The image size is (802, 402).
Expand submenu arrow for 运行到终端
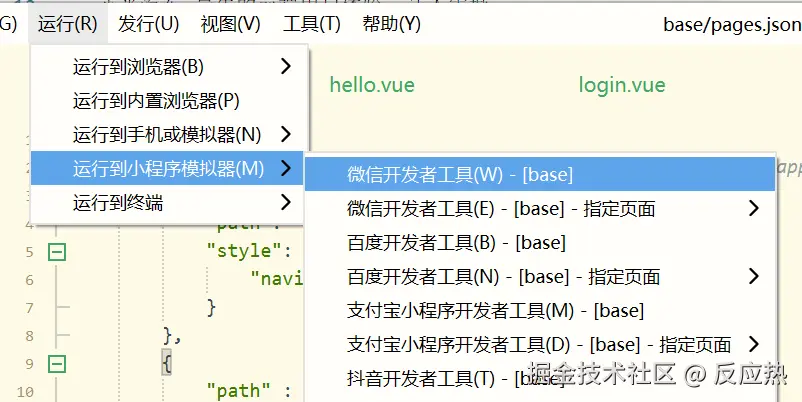(x=286, y=203)
